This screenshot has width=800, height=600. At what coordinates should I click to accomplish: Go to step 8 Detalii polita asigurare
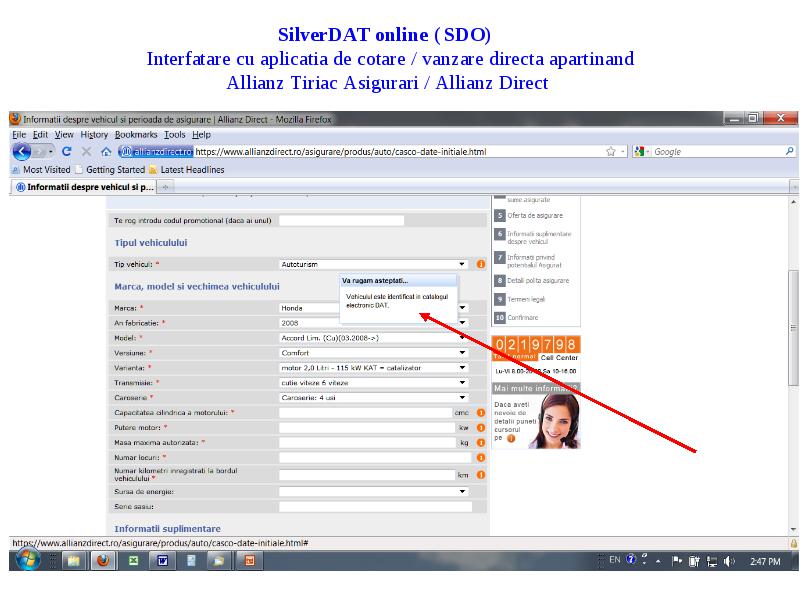pyautogui.click(x=532, y=281)
